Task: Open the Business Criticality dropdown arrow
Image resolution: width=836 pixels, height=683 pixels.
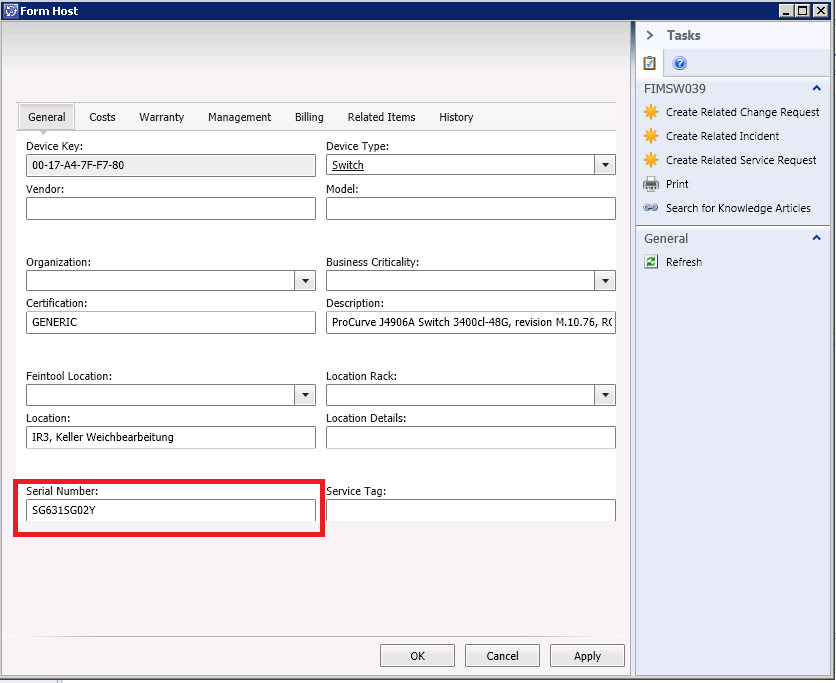Action: (605, 281)
